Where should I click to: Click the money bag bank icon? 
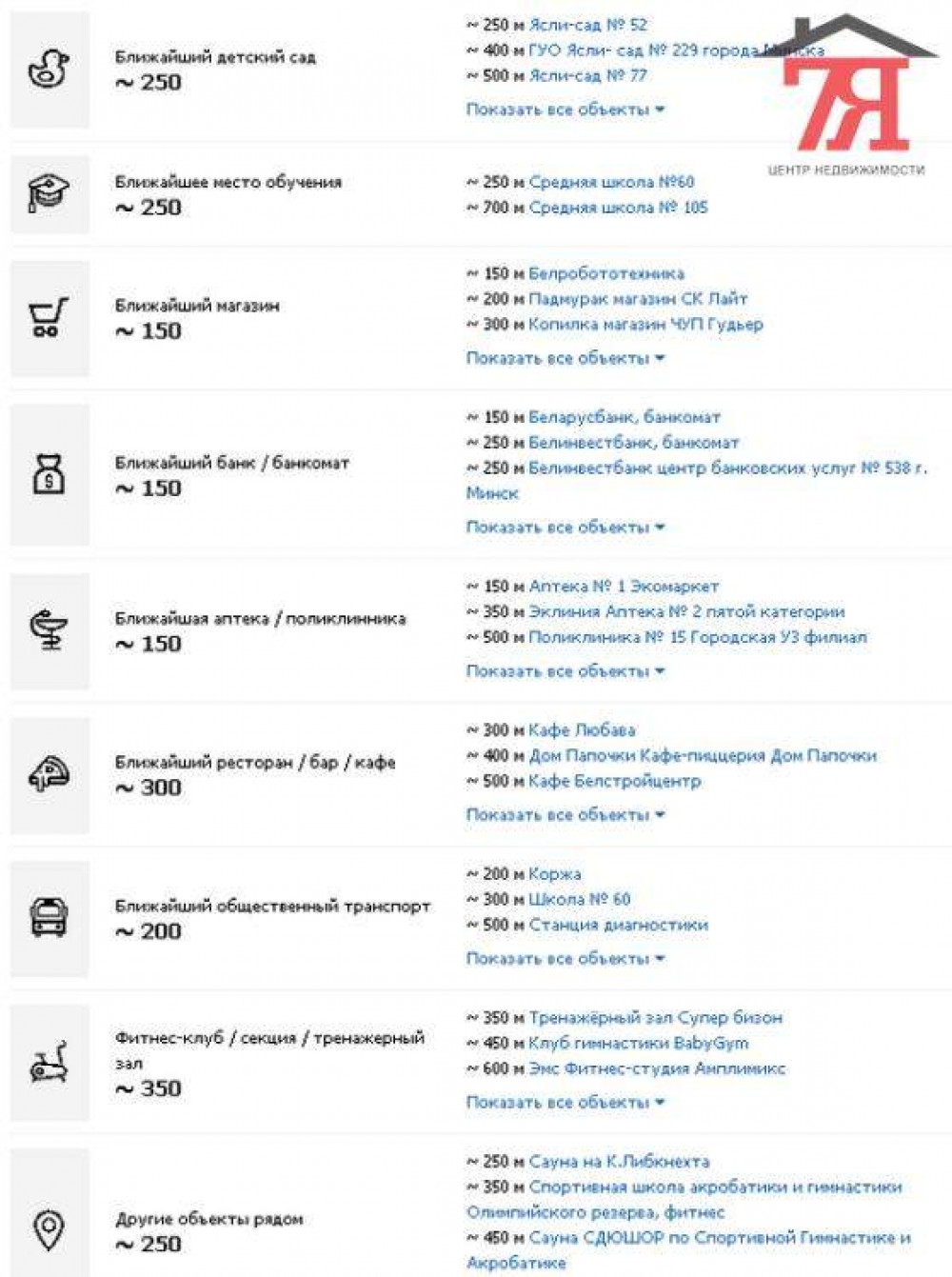click(49, 474)
